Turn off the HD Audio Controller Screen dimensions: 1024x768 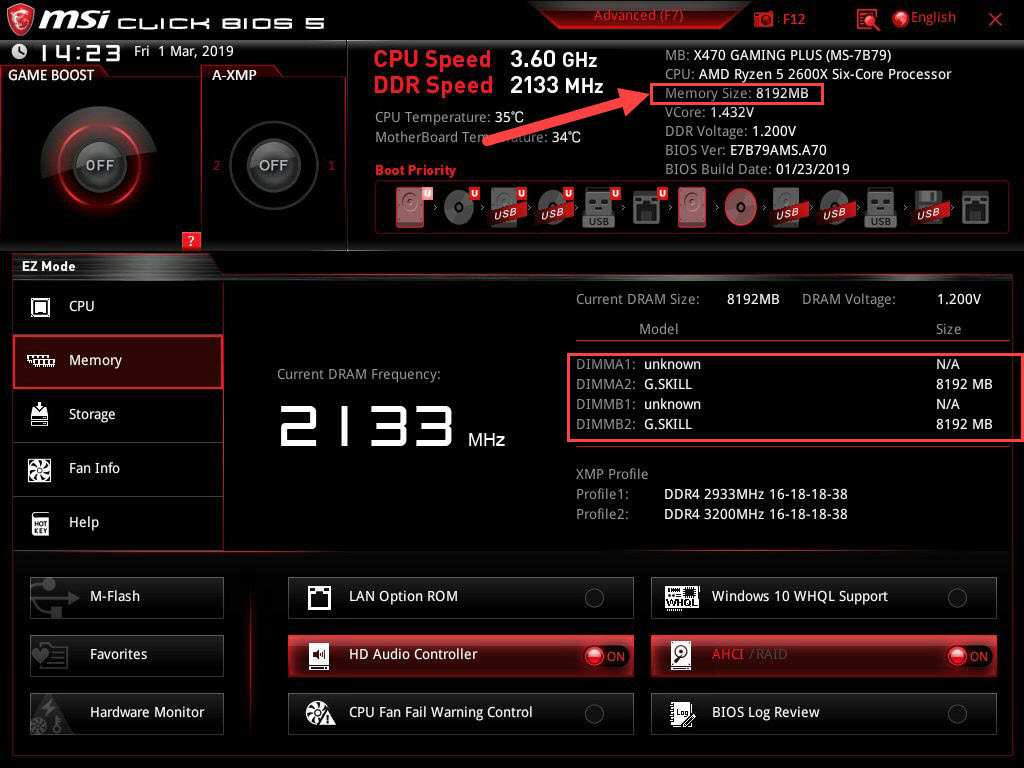point(608,655)
